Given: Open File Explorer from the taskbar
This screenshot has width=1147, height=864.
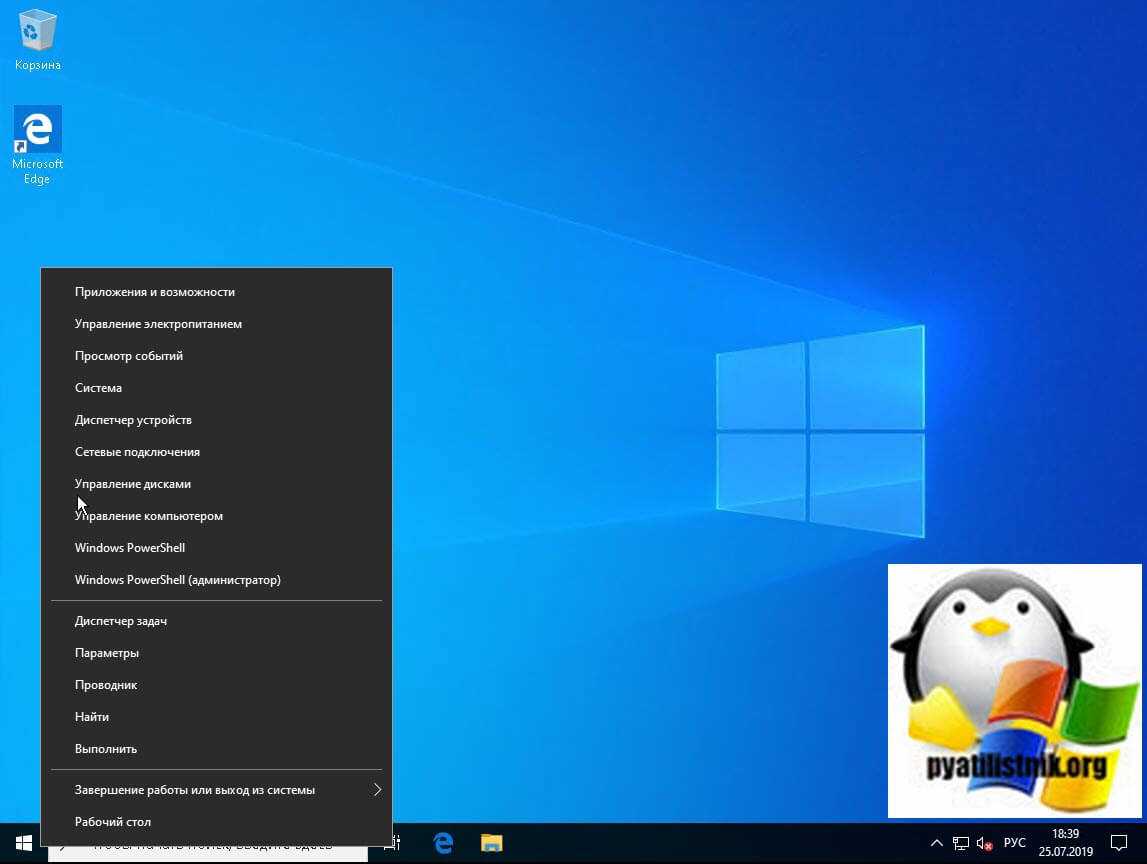Looking at the screenshot, I should pyautogui.click(x=491, y=843).
